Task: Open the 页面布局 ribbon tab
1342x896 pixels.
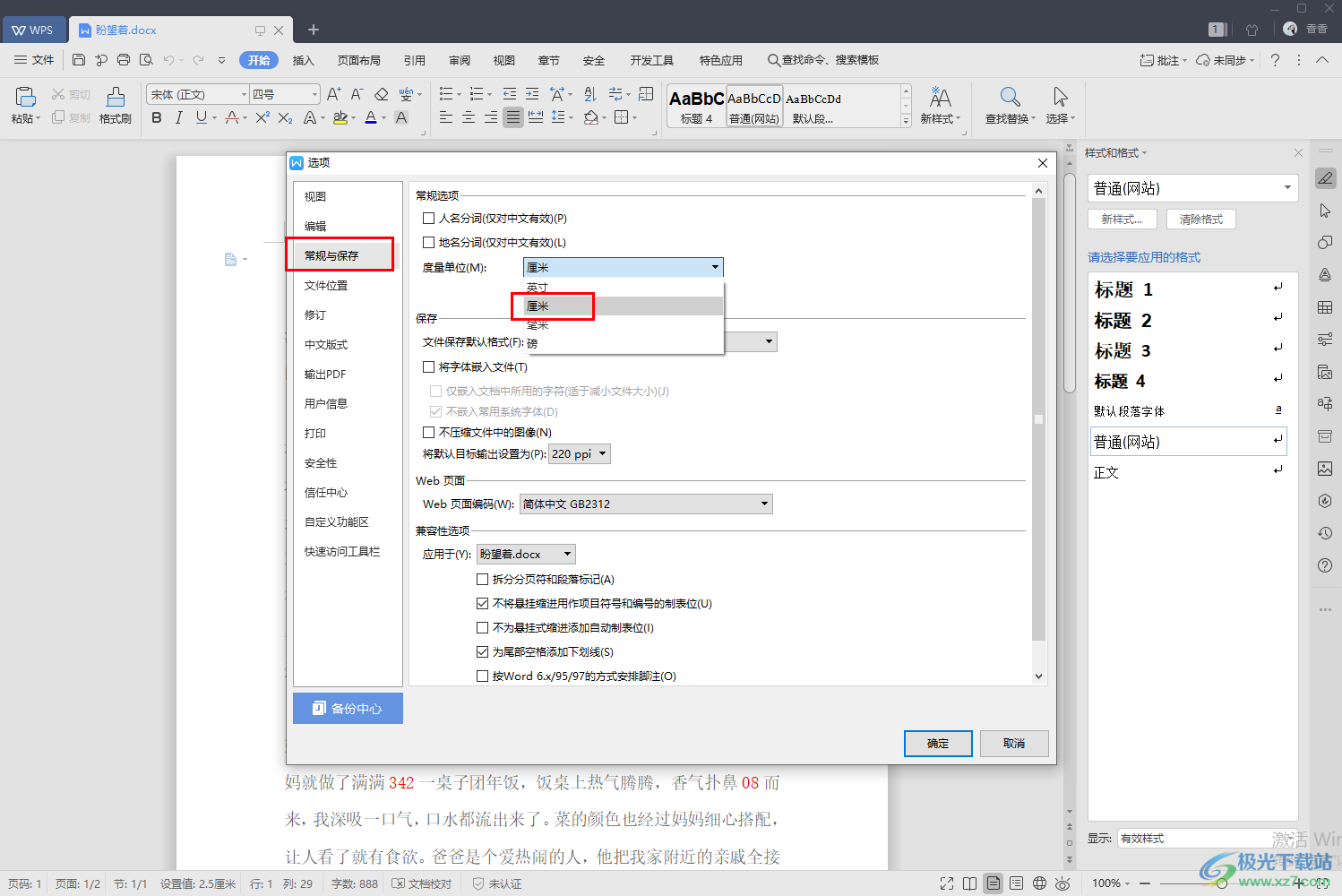Action: coord(359,60)
